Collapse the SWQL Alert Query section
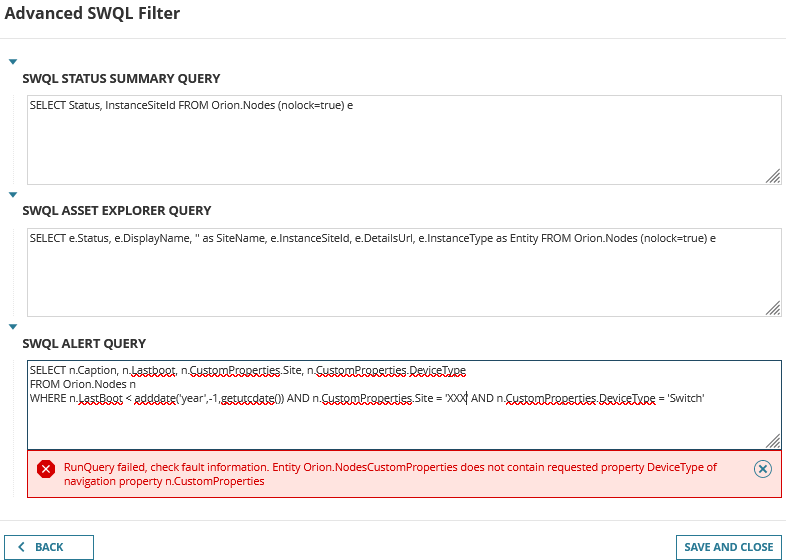The height and width of the screenshot is (560, 786). (13, 326)
